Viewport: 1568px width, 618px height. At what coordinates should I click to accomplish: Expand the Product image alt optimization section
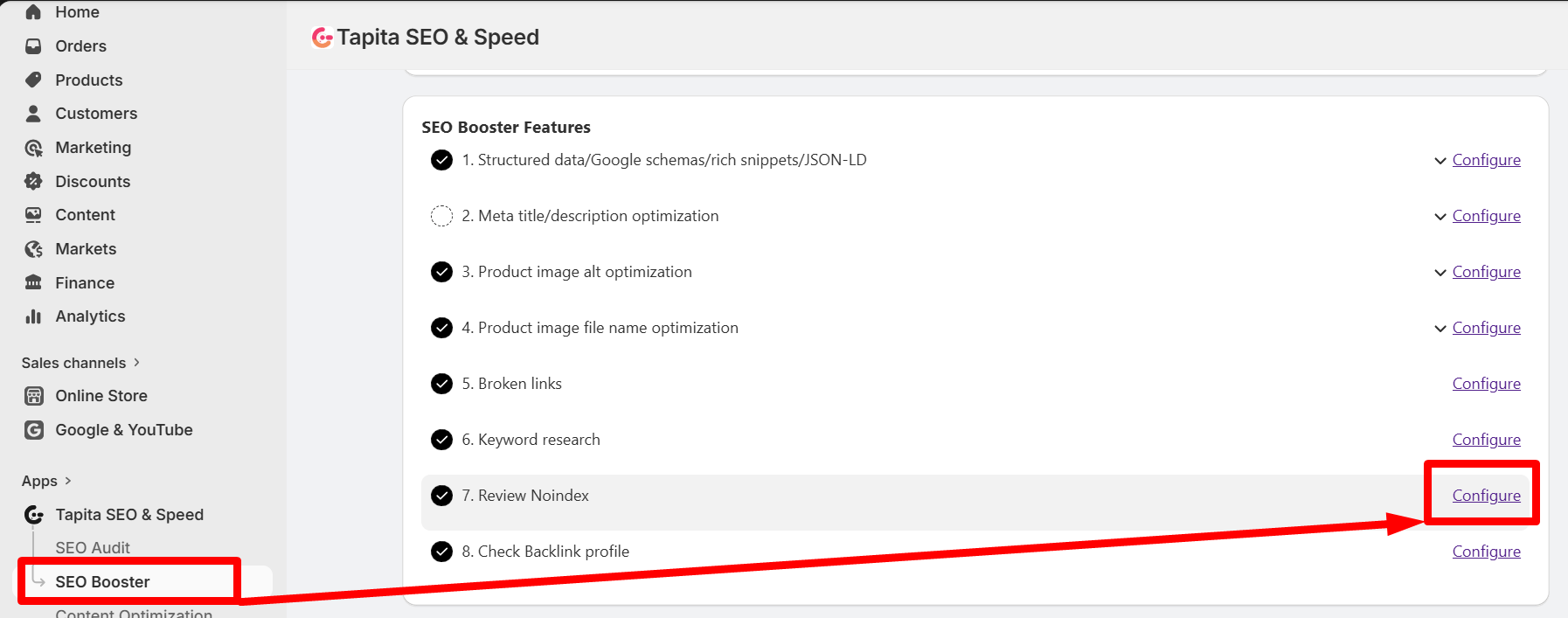tap(1439, 272)
